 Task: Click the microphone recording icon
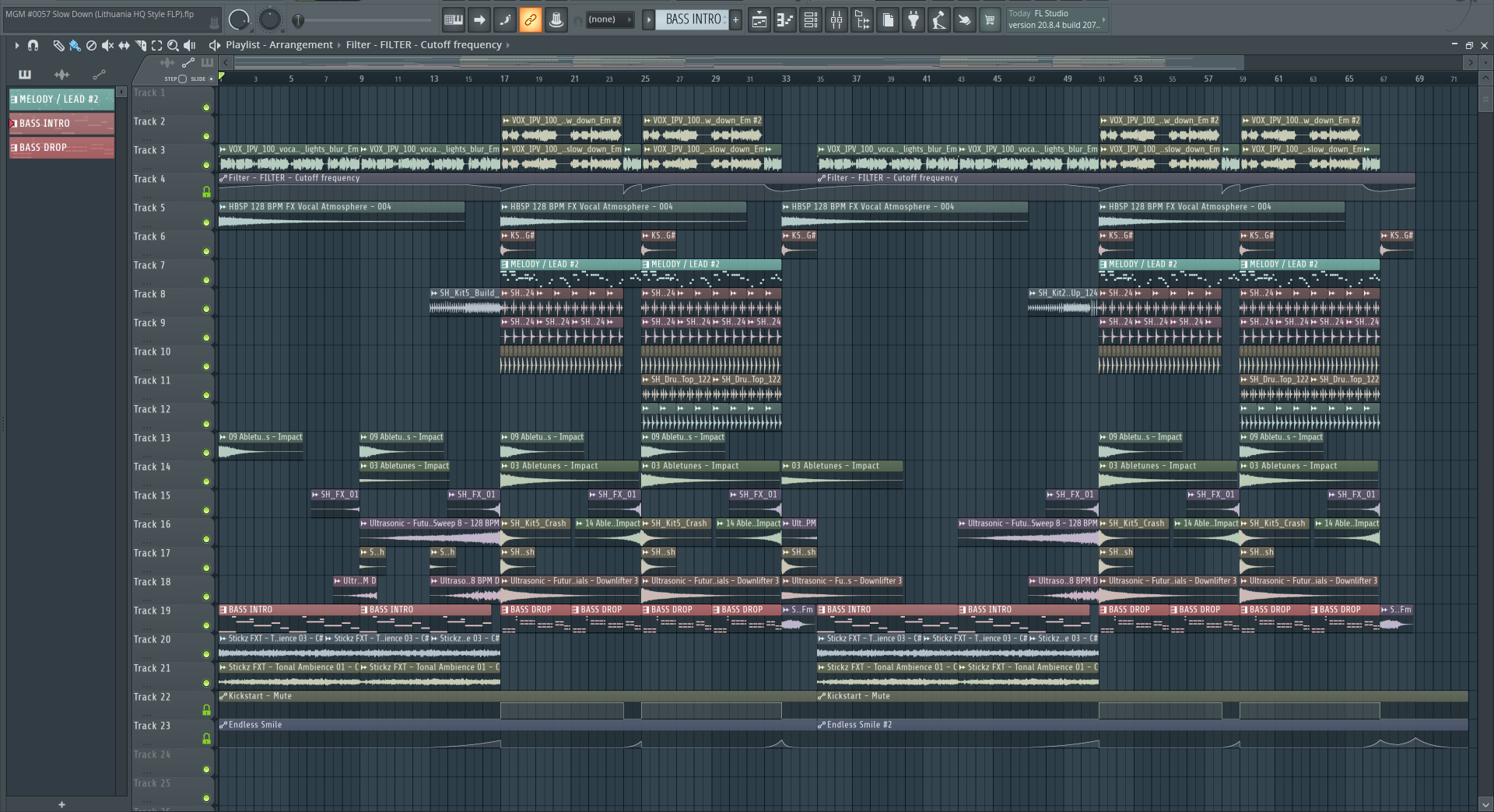coord(939,19)
